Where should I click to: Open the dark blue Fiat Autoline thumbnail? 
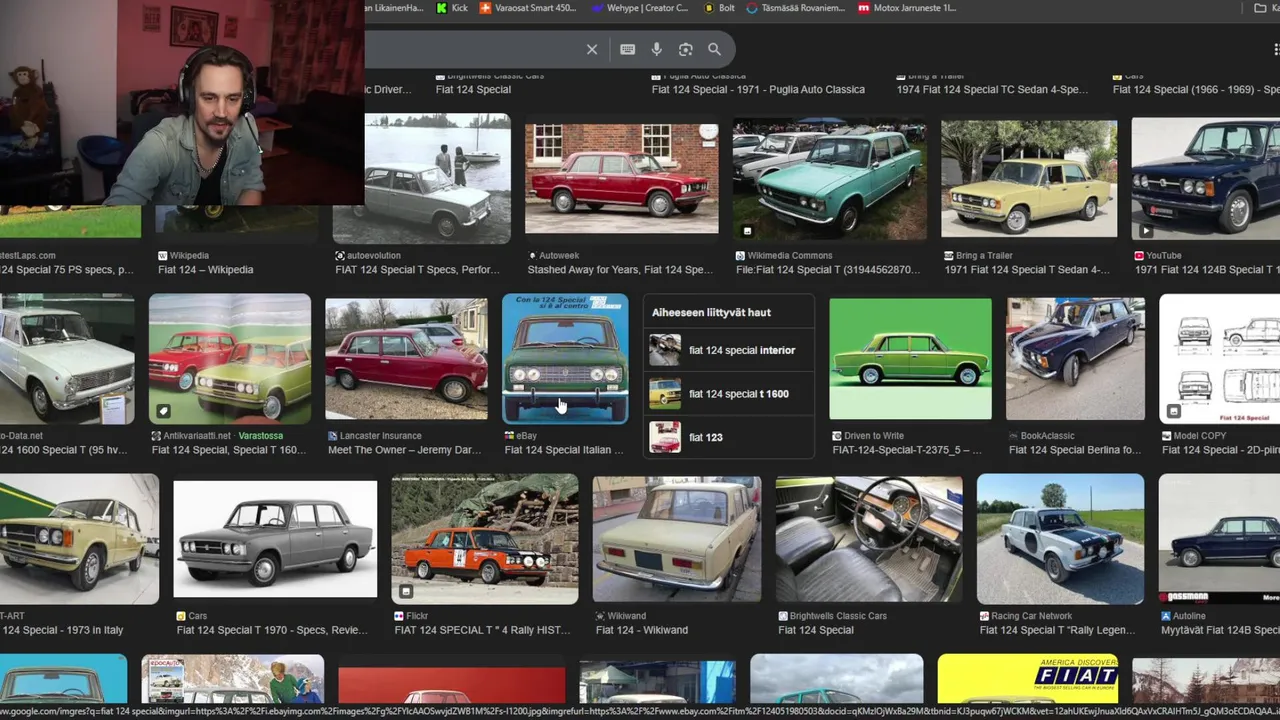(1220, 539)
